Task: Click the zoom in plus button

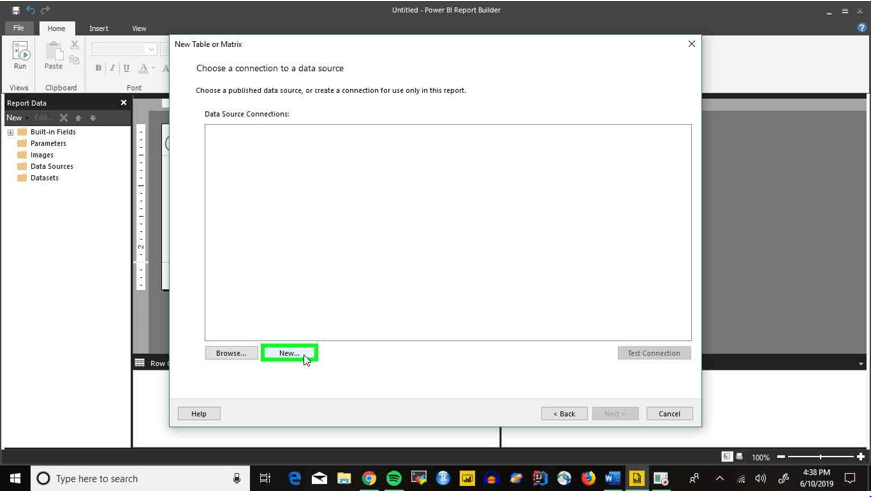Action: (861, 457)
